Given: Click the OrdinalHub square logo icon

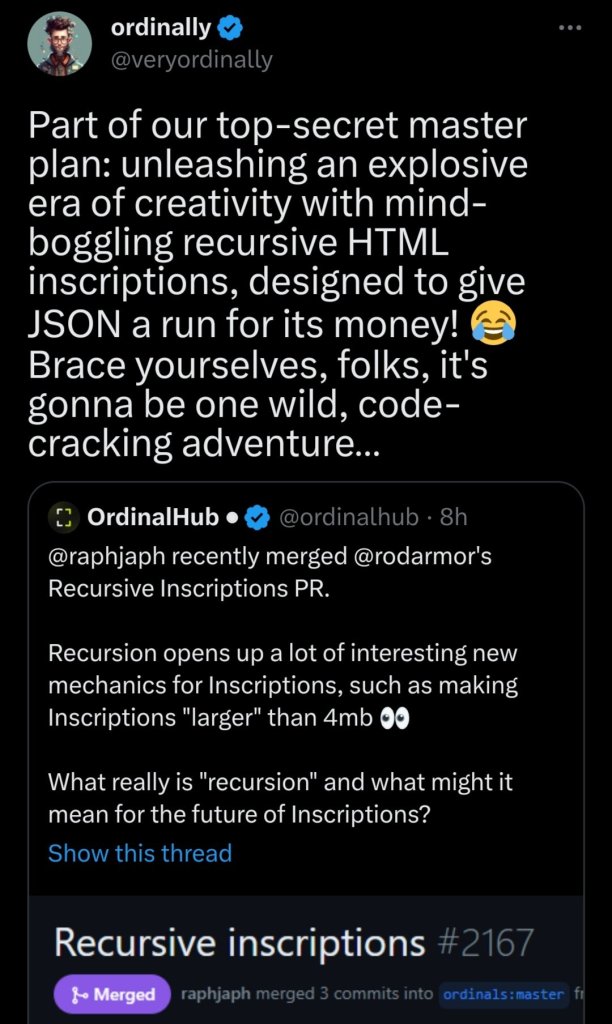Looking at the screenshot, I should [x=63, y=518].
